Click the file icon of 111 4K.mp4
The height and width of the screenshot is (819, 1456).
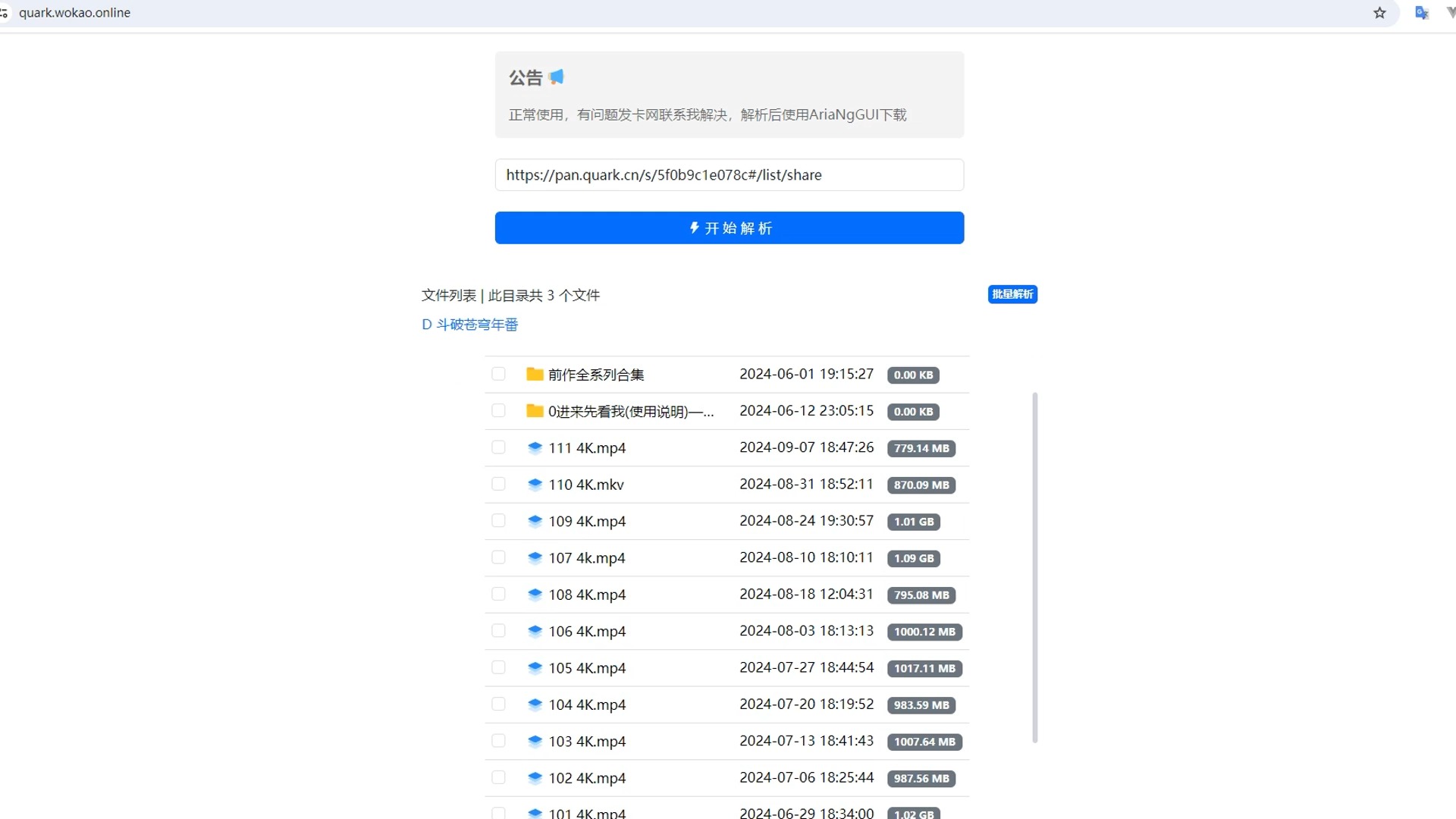[x=535, y=447]
